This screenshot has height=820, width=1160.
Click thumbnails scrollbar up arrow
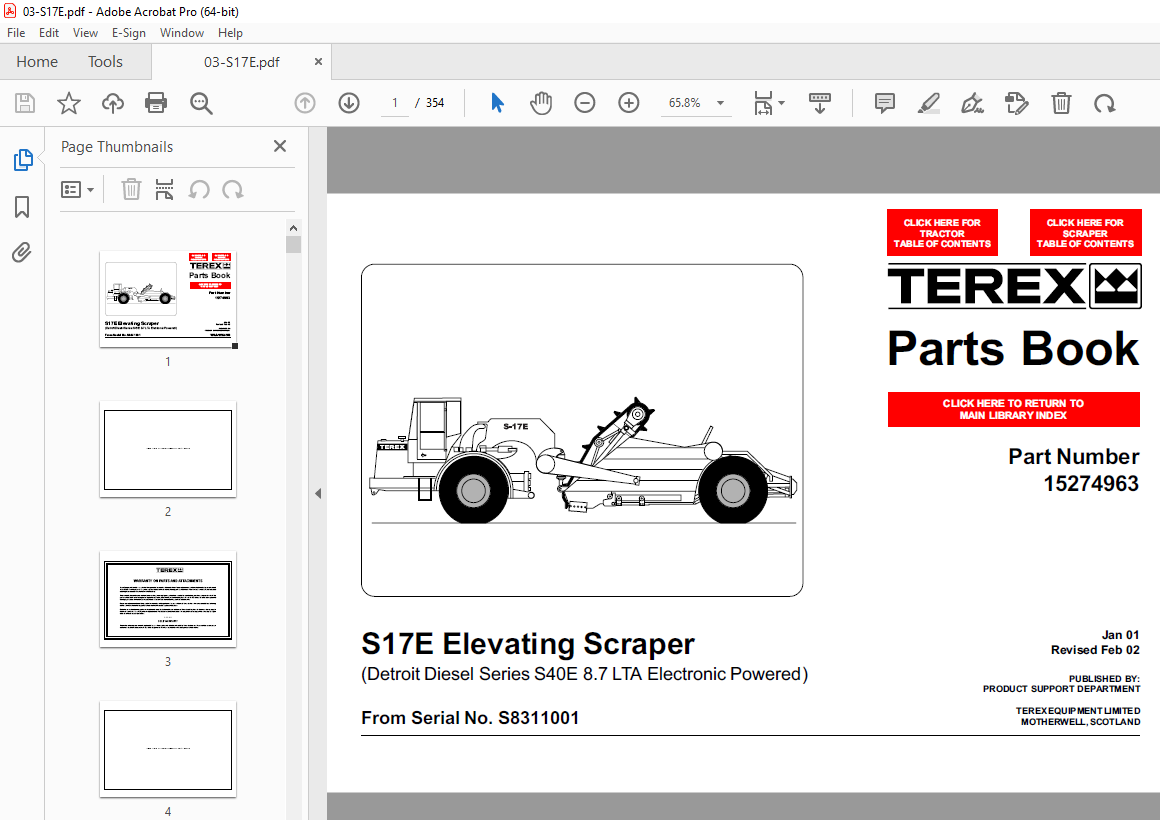click(x=294, y=228)
